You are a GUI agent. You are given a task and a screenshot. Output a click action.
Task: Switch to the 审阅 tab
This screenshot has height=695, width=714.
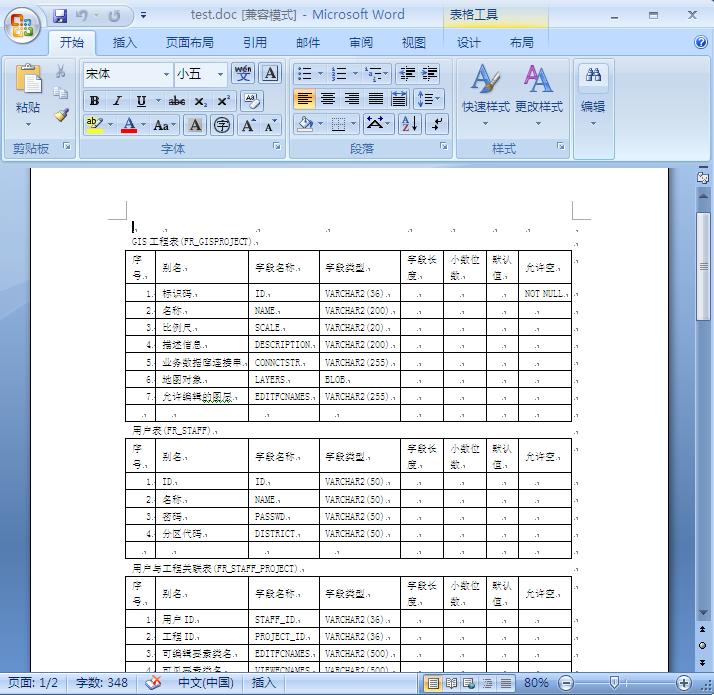tap(361, 42)
